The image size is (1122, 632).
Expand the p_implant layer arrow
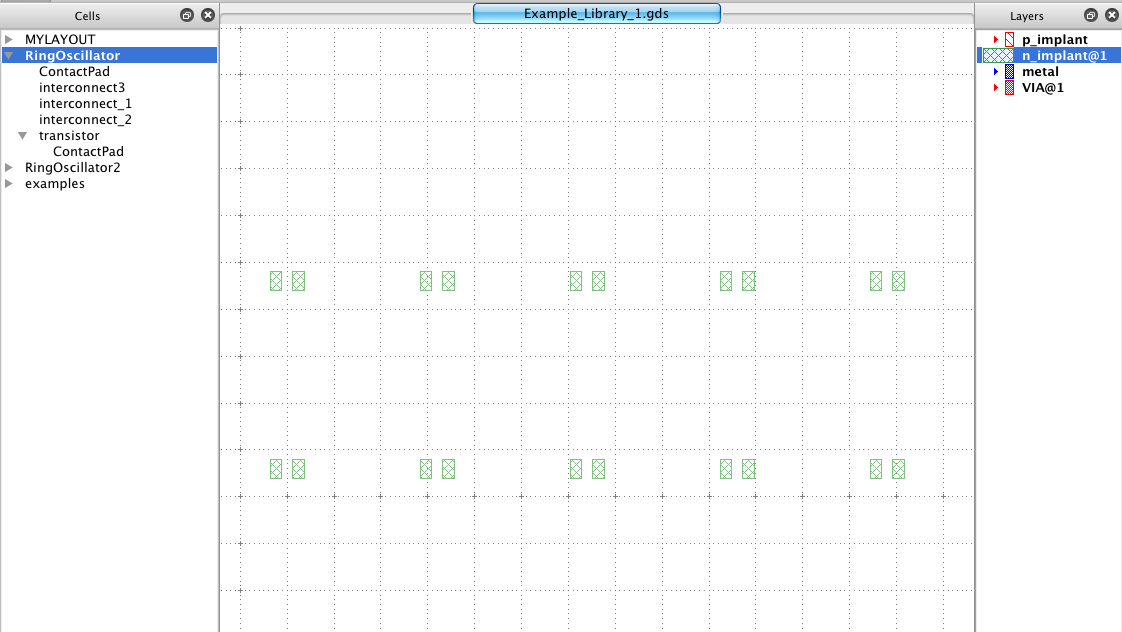995,39
